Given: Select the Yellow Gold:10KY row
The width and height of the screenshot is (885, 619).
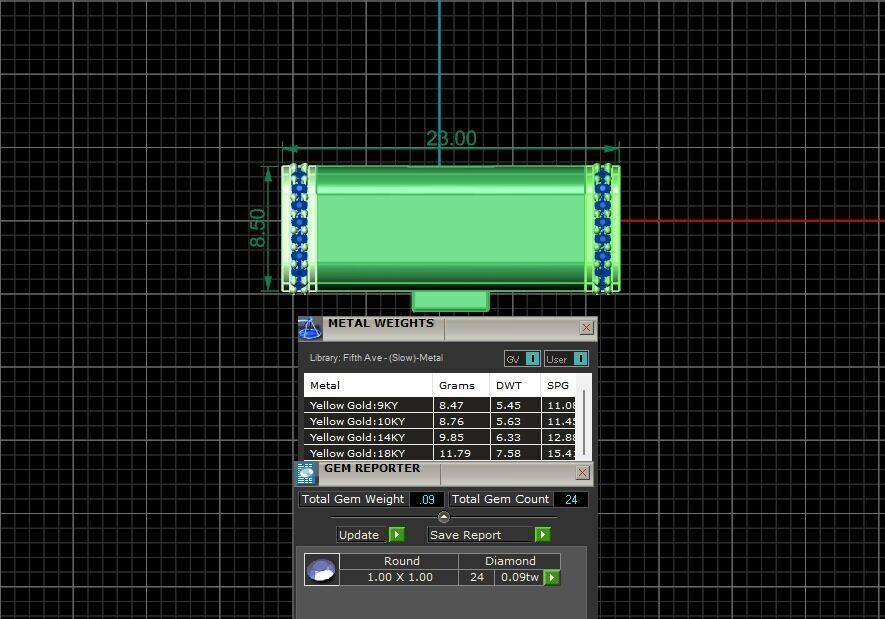Looking at the screenshot, I should [440, 421].
